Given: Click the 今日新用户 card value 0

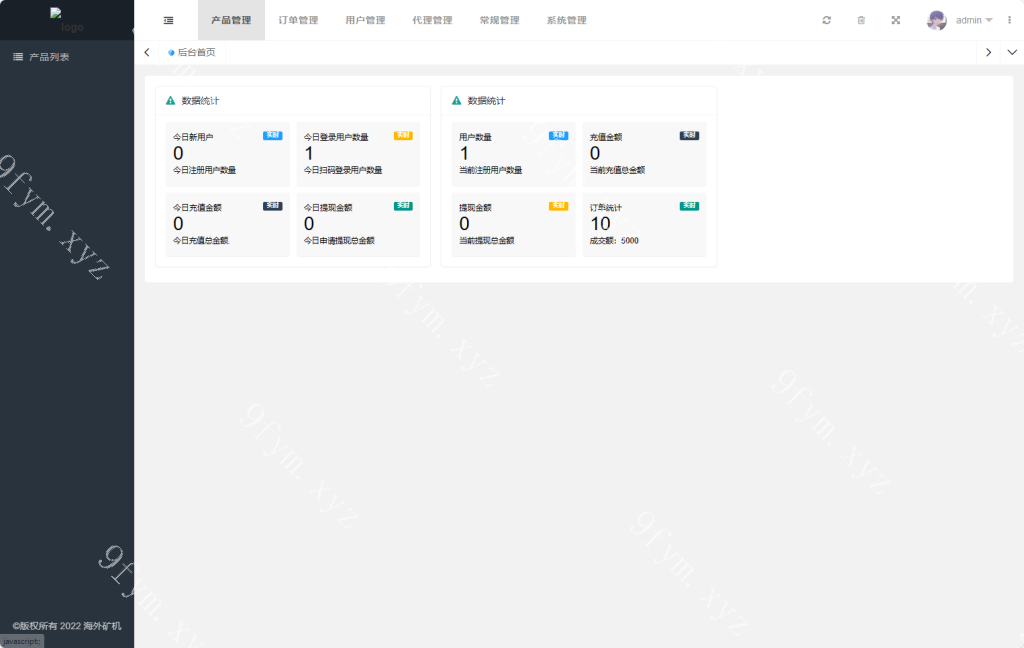Looking at the screenshot, I should pyautogui.click(x=178, y=154).
